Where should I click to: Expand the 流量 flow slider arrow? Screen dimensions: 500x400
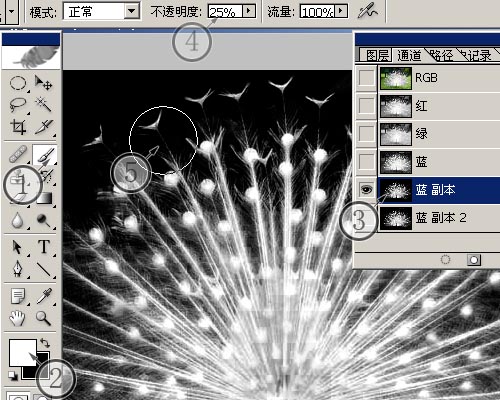(x=341, y=11)
